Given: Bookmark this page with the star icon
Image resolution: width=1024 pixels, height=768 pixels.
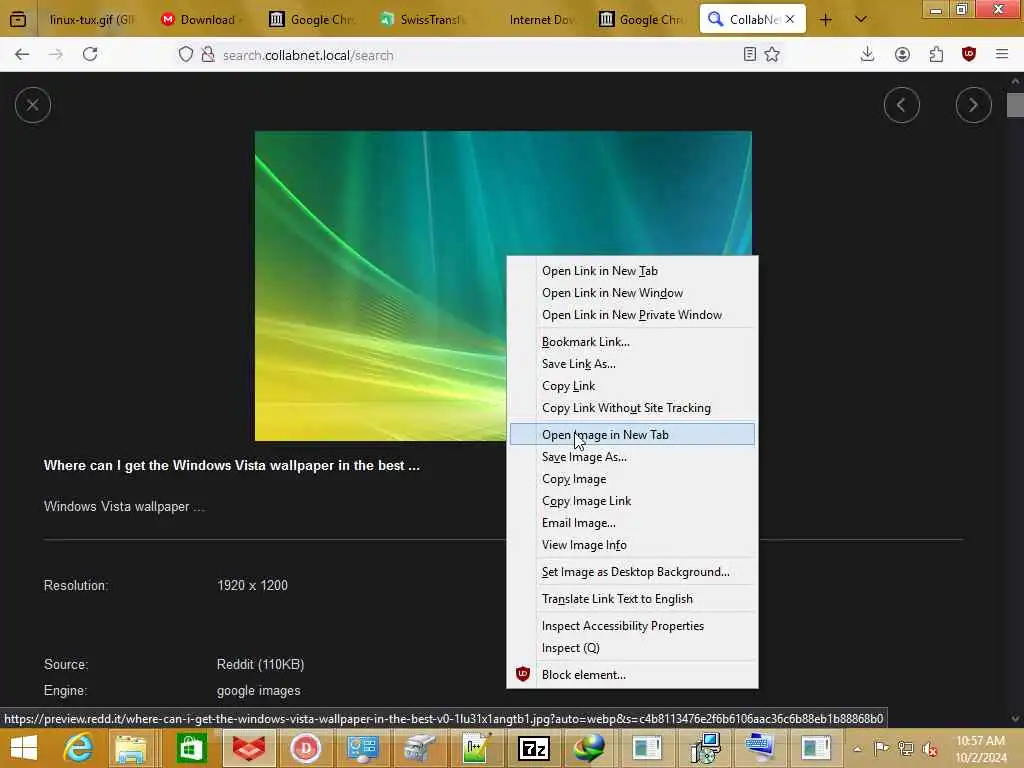Looking at the screenshot, I should coord(772,55).
